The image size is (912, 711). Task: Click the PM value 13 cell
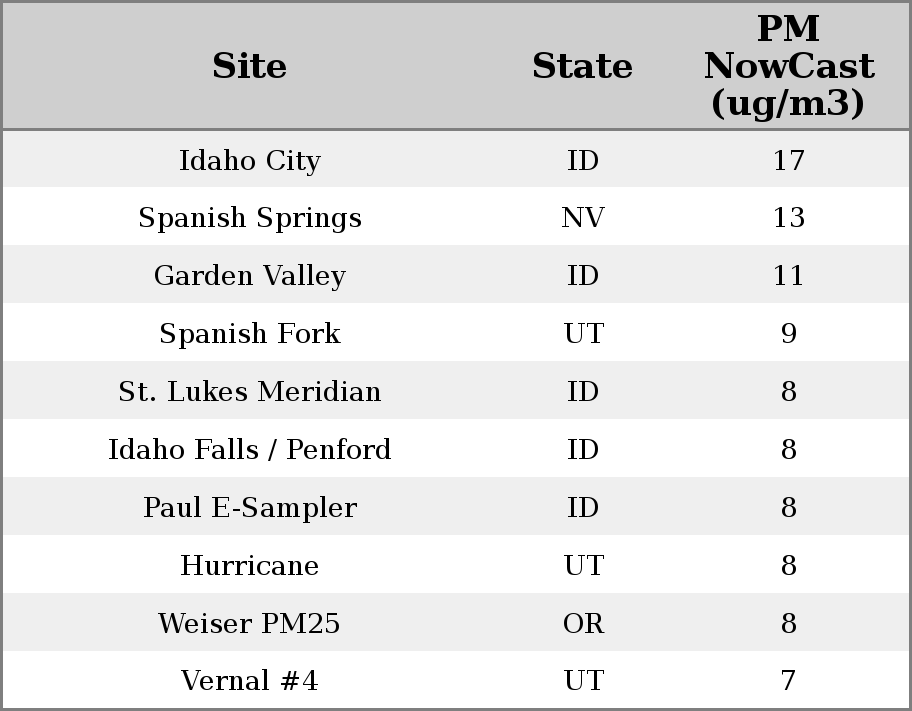[788, 218]
